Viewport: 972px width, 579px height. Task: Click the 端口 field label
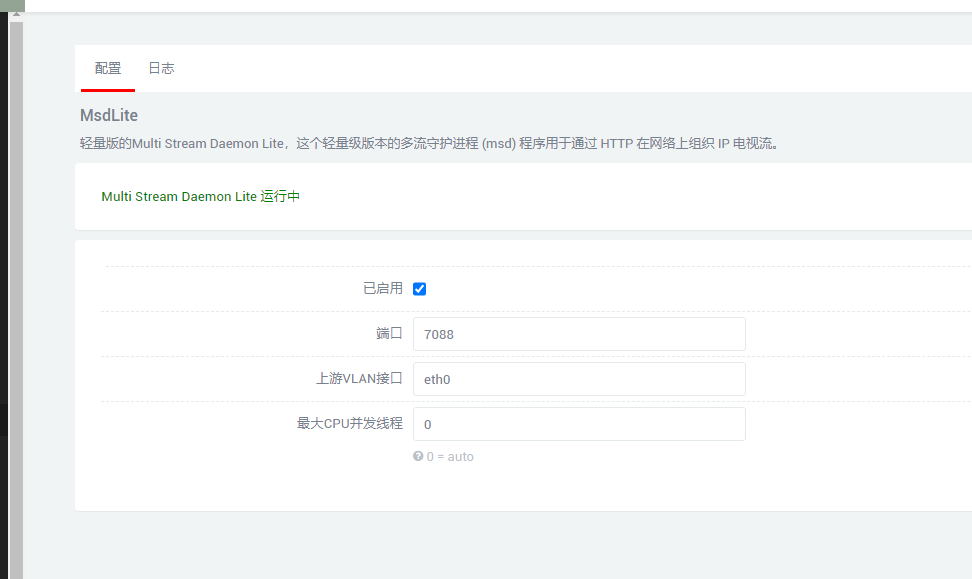(389, 333)
